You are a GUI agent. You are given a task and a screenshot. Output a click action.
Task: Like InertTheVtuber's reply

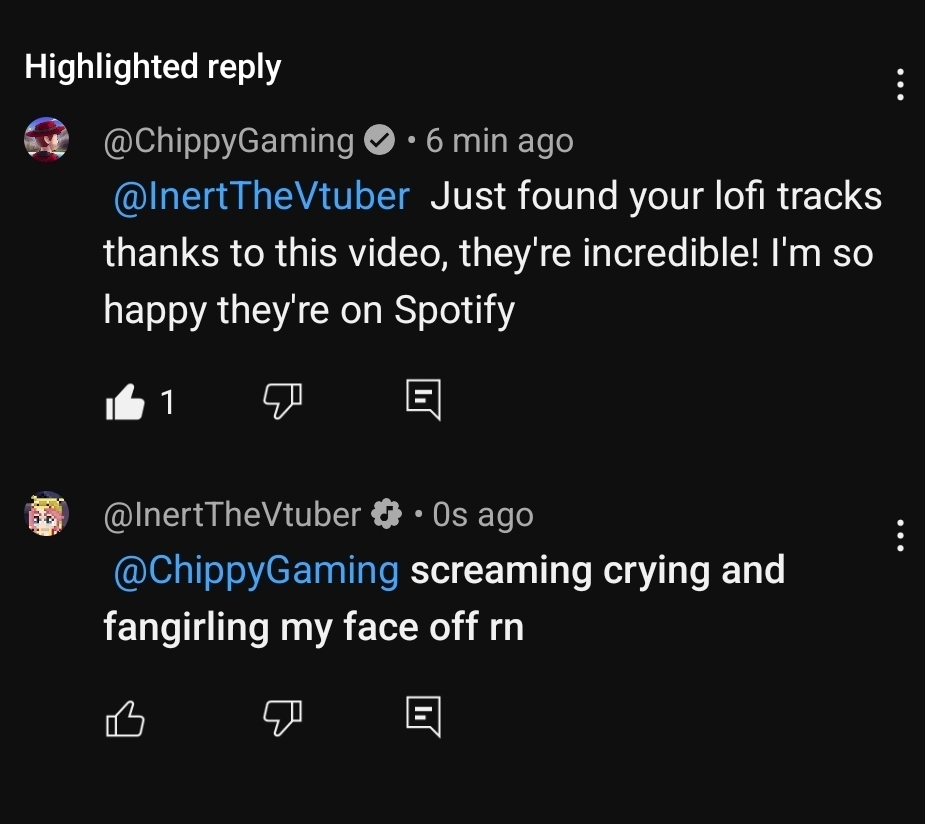125,718
